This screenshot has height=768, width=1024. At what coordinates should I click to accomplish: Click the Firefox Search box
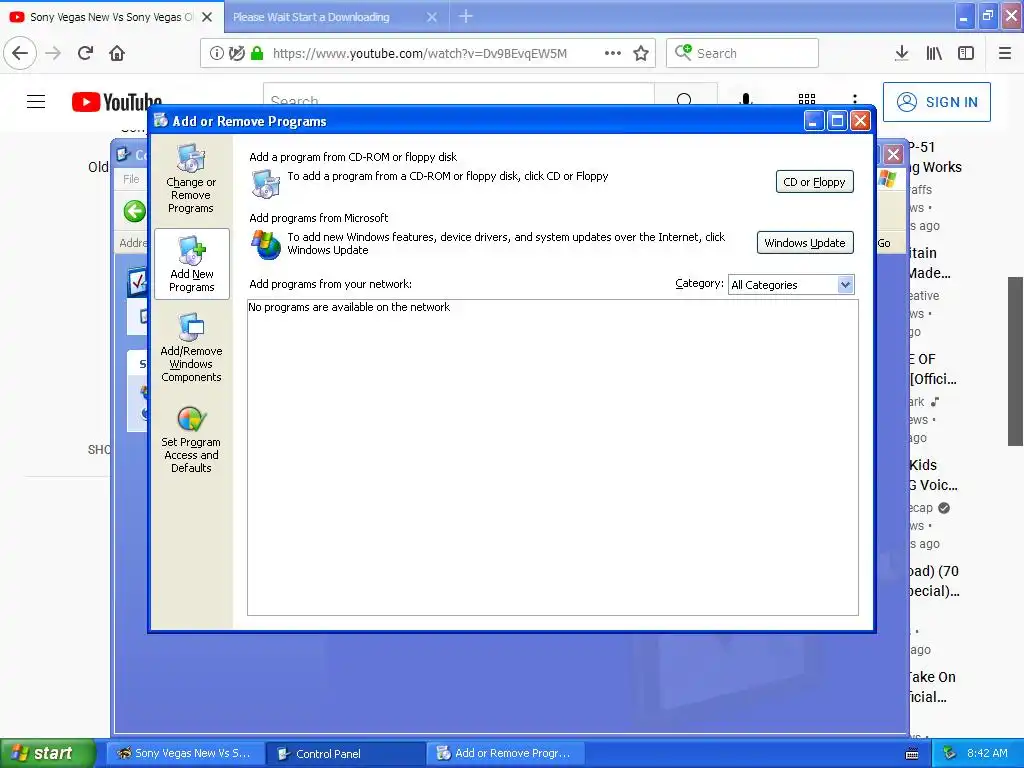click(743, 53)
